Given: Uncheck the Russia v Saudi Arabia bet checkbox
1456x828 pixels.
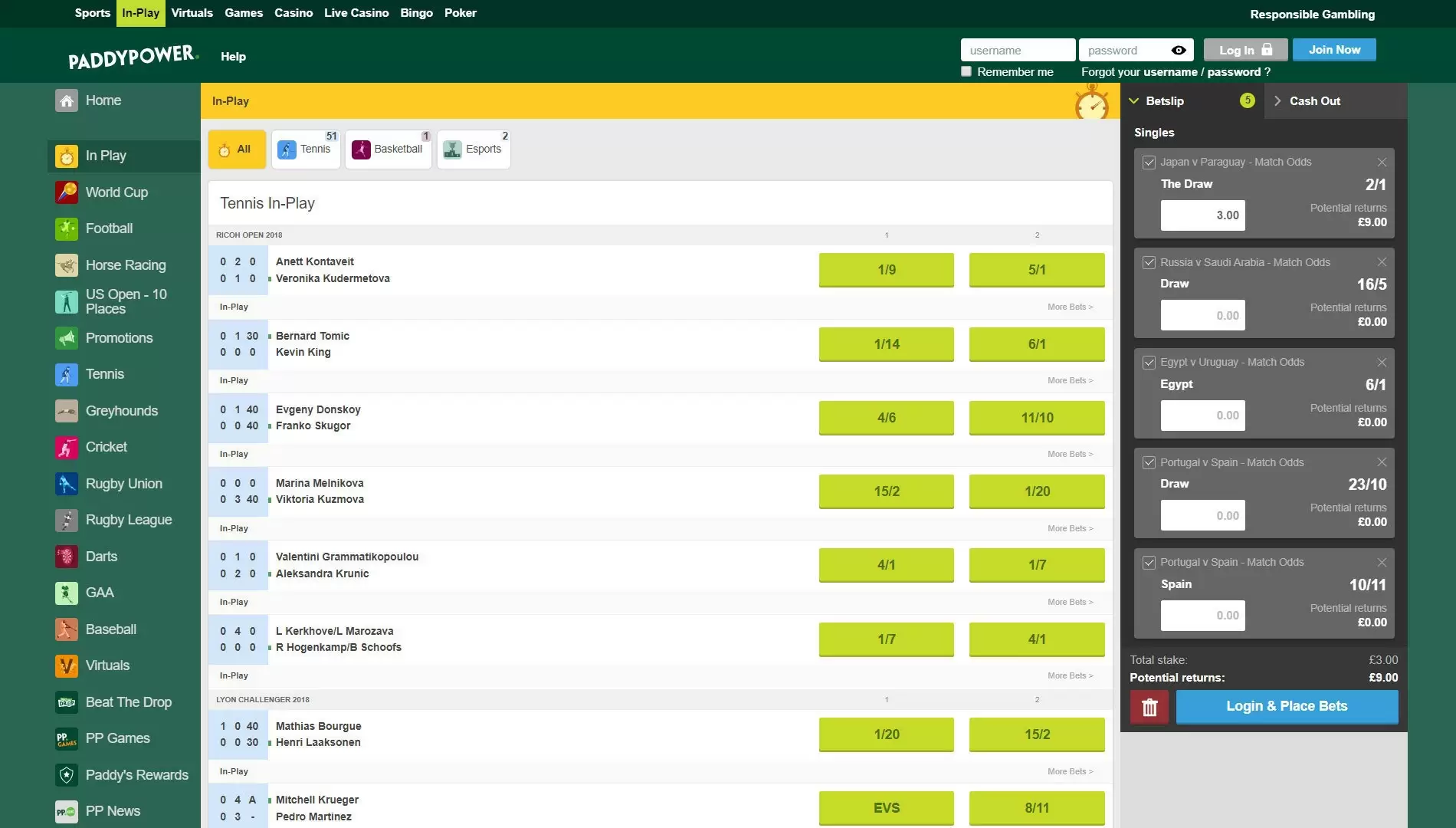Looking at the screenshot, I should (x=1149, y=262).
